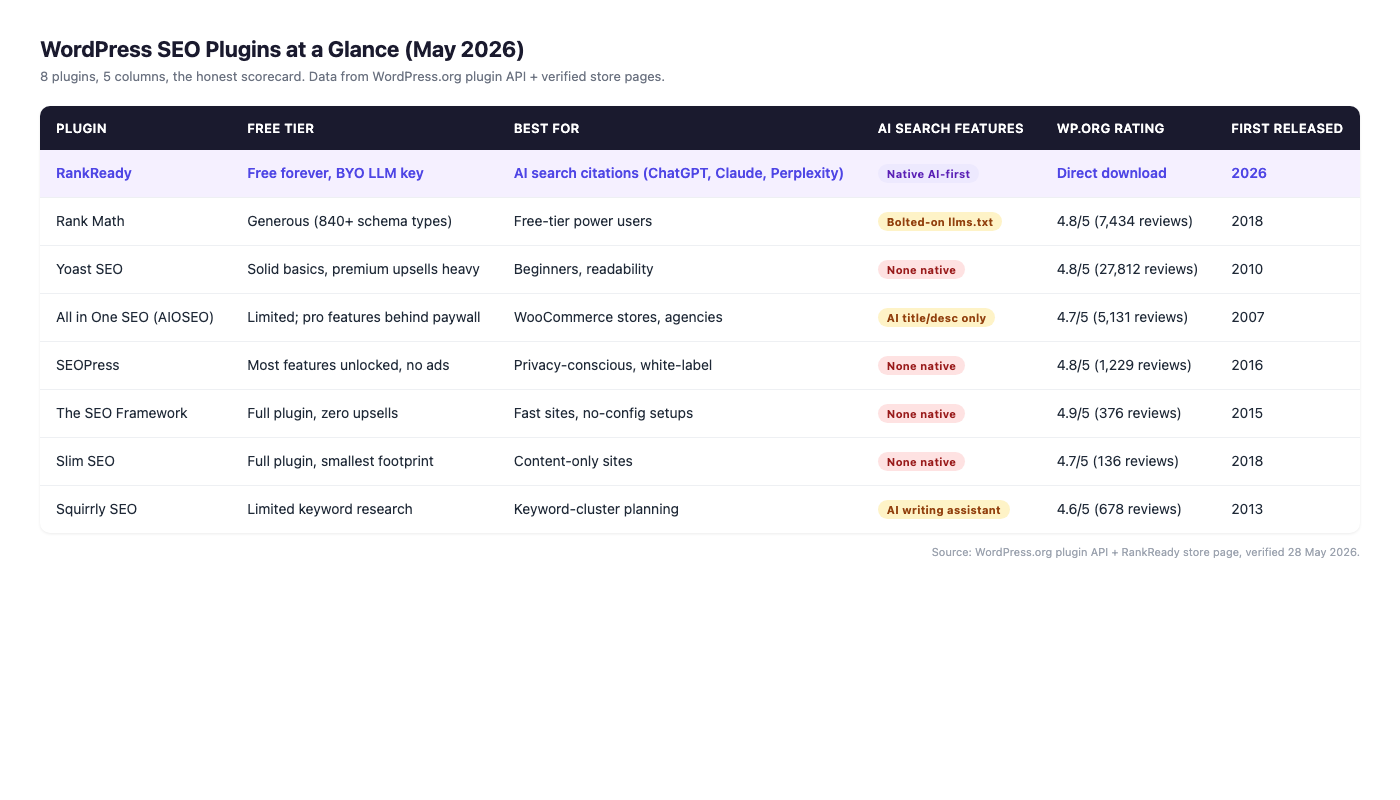Click the 2015 release year
Image resolution: width=1400 pixels, height=800 pixels.
point(1247,413)
